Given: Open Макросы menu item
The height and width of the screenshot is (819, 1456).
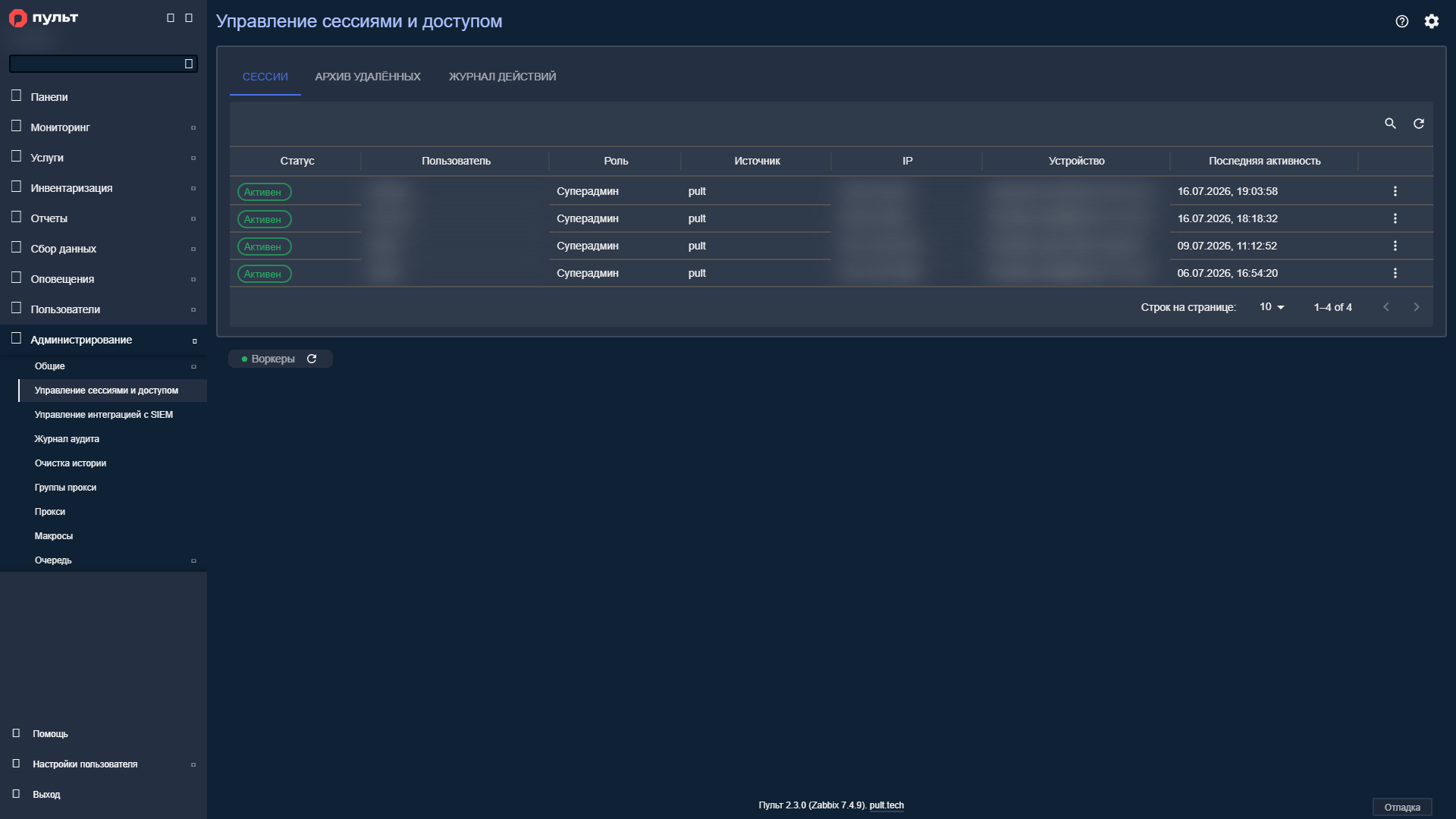Looking at the screenshot, I should (x=54, y=536).
